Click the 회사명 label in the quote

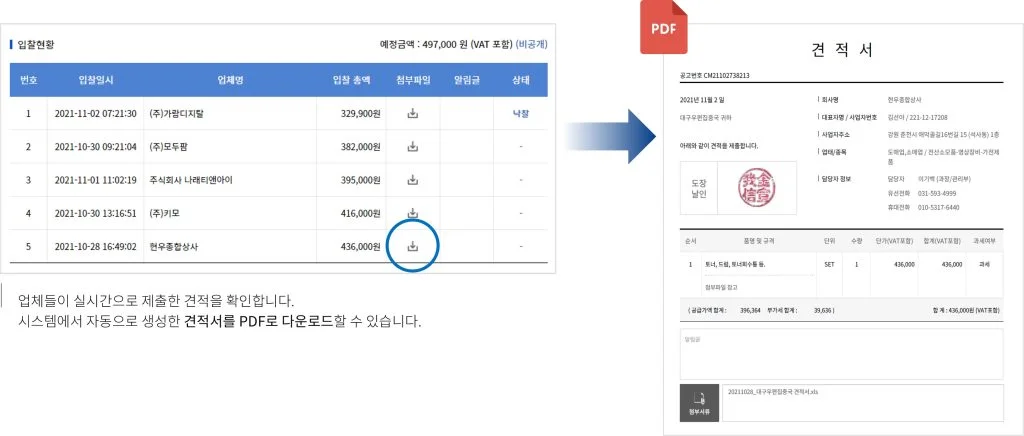(832, 100)
